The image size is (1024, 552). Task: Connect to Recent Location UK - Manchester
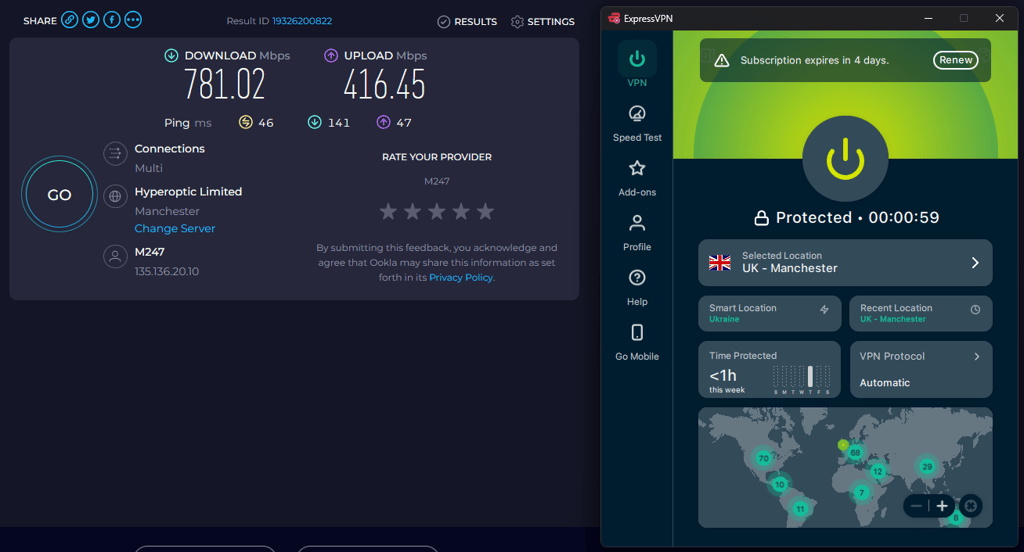[x=921, y=314]
